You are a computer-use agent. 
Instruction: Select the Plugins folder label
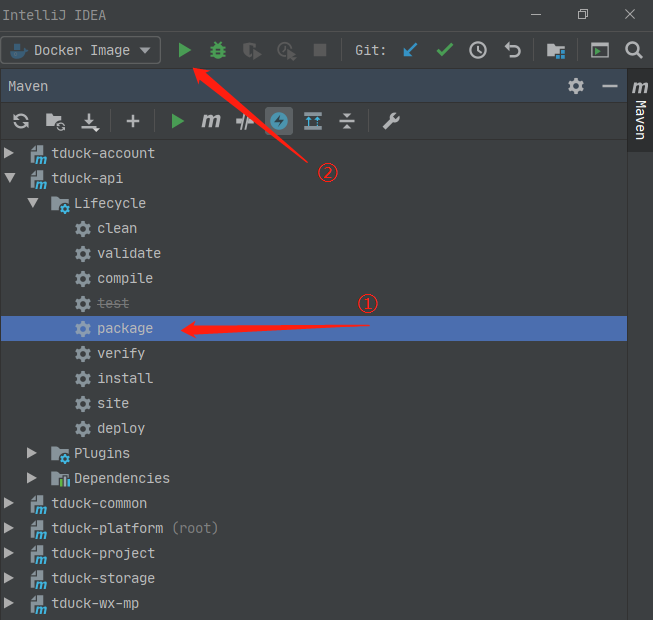[x=102, y=453]
